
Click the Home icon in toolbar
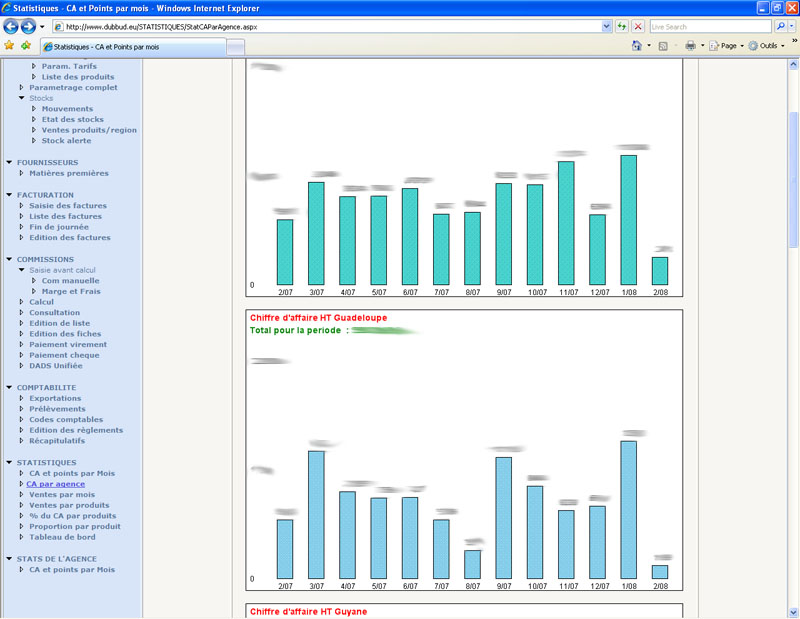click(x=636, y=46)
